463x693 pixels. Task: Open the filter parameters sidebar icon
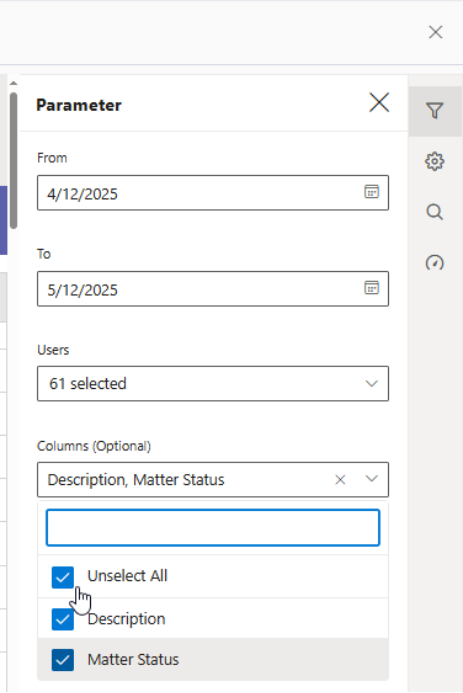(x=435, y=110)
